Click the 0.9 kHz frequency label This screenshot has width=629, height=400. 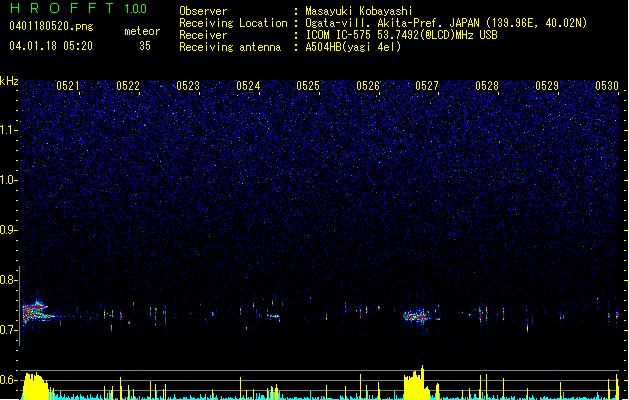(x=9, y=230)
